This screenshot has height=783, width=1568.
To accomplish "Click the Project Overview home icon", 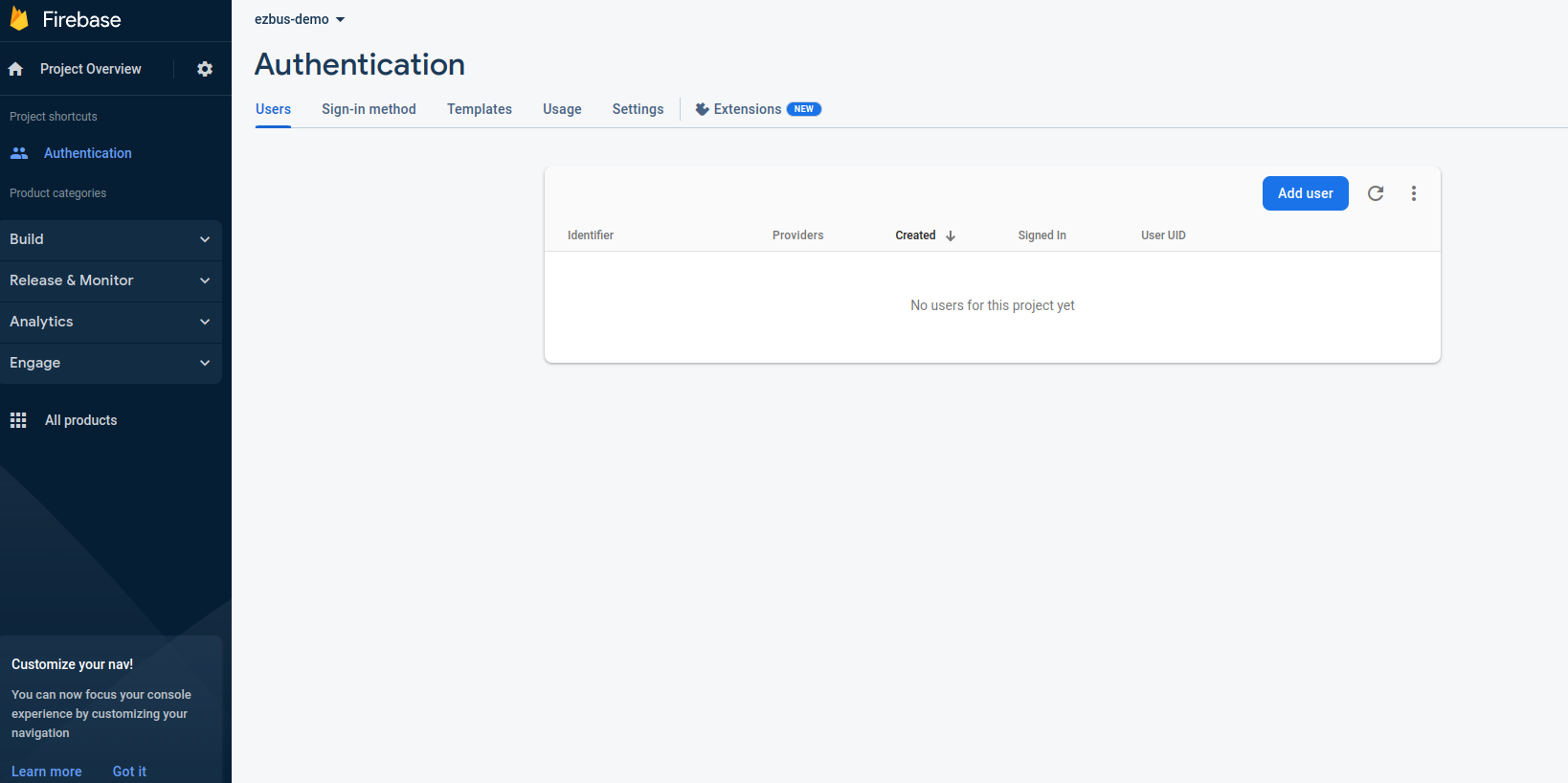I will pos(15,69).
